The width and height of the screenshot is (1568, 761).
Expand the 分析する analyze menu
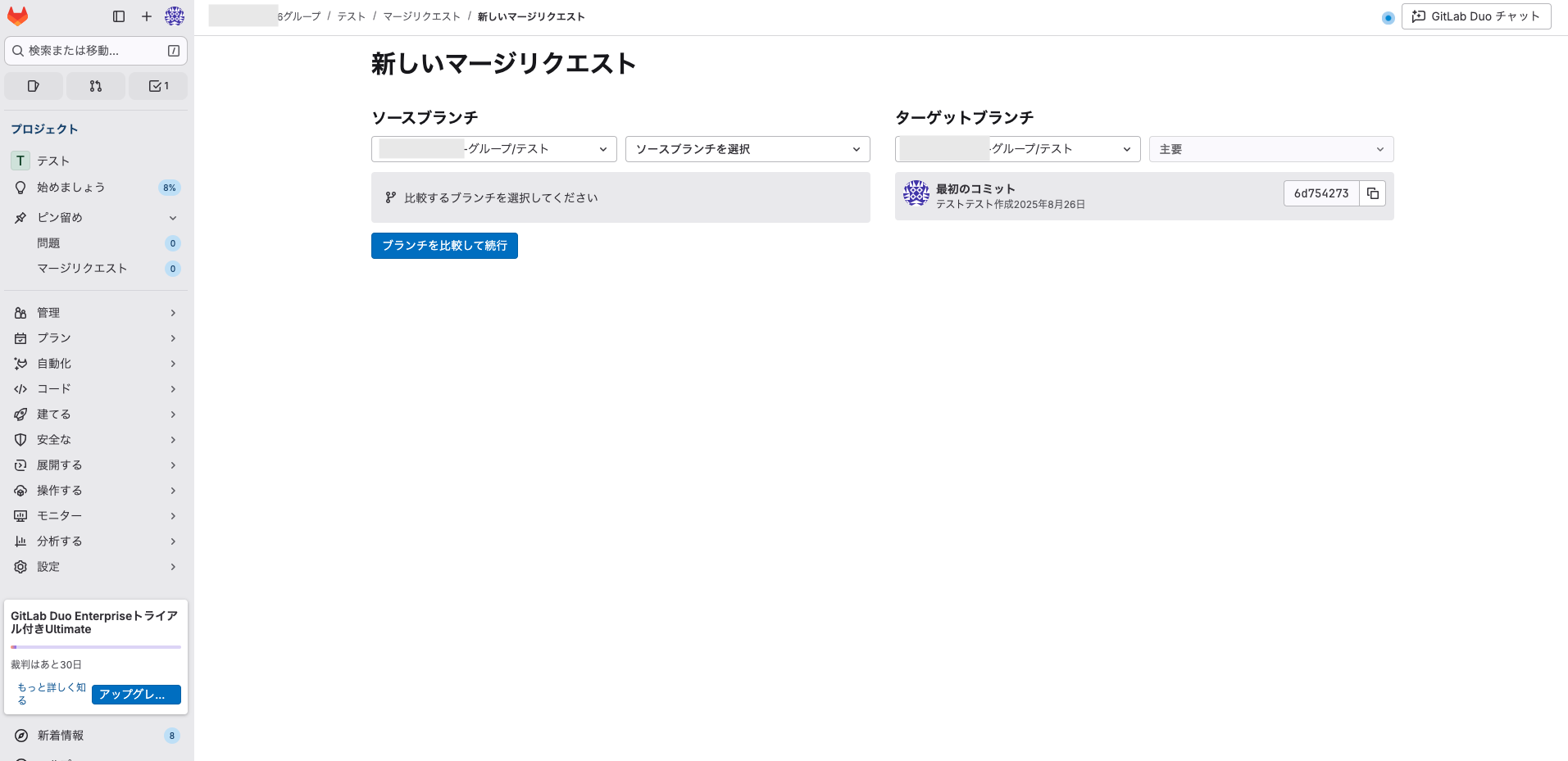point(96,541)
